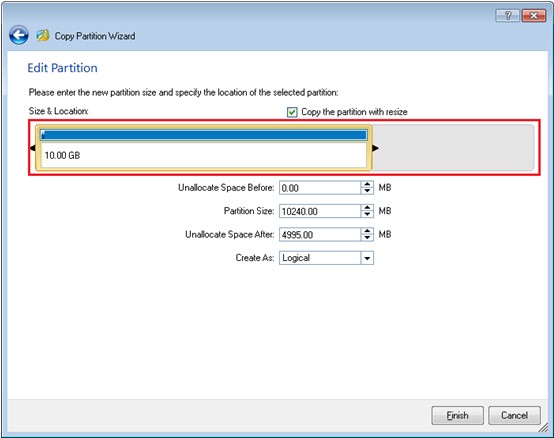Close the Copy Partition Wizard window
The width and height of the screenshot is (554, 438).
pos(533,16)
